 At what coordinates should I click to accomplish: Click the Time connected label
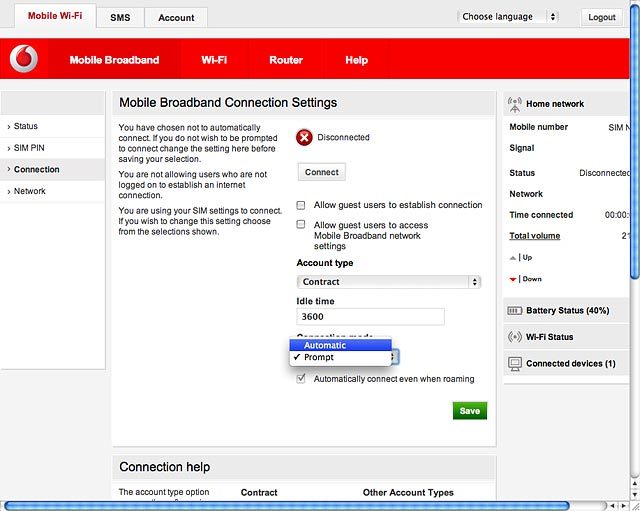click(x=541, y=215)
